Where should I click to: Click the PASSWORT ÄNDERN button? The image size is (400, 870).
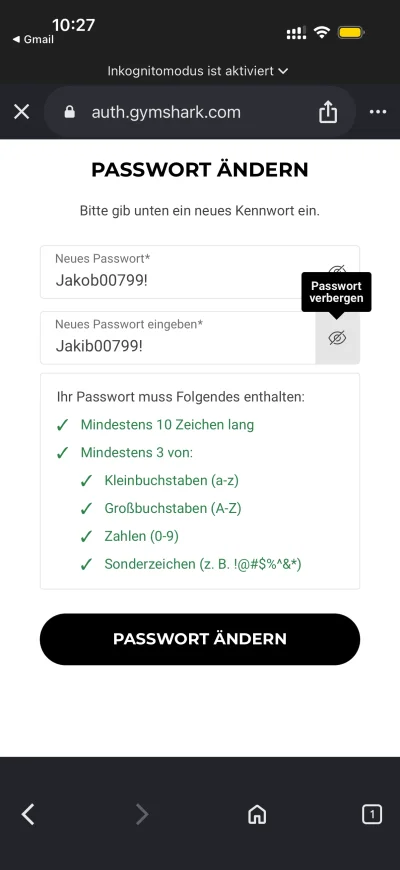click(200, 639)
